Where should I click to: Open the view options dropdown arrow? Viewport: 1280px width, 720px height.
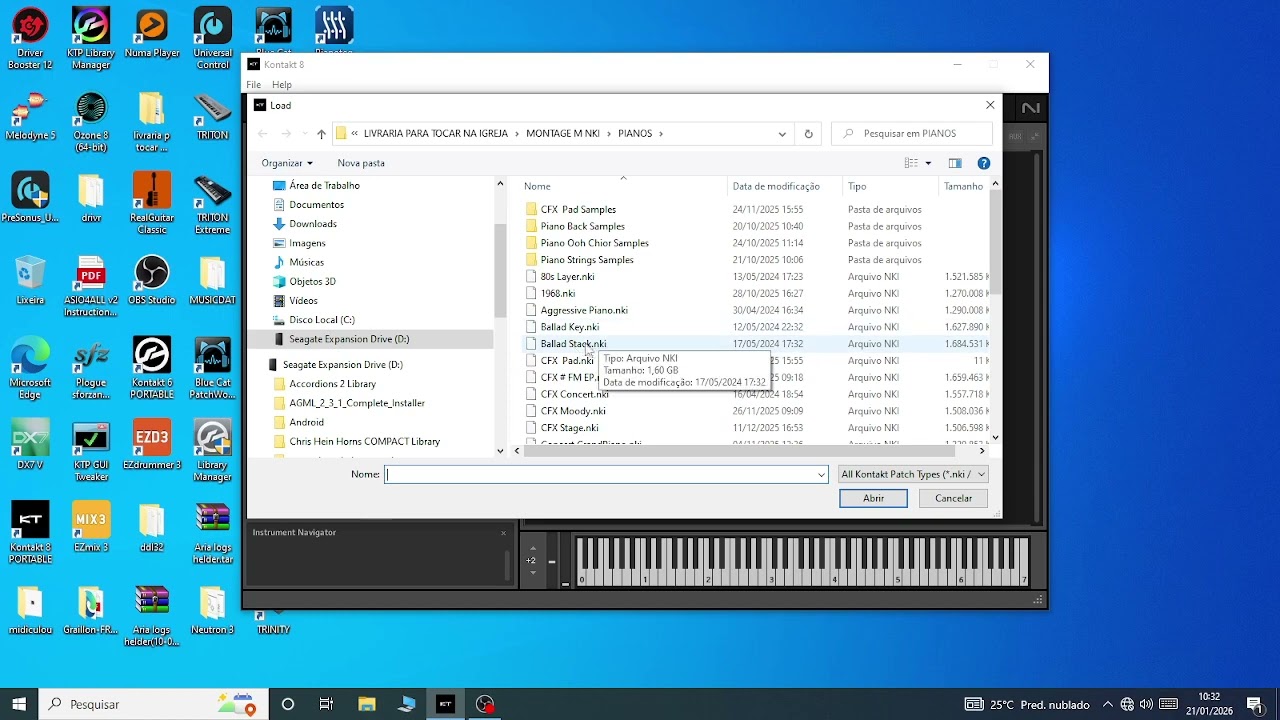click(928, 163)
